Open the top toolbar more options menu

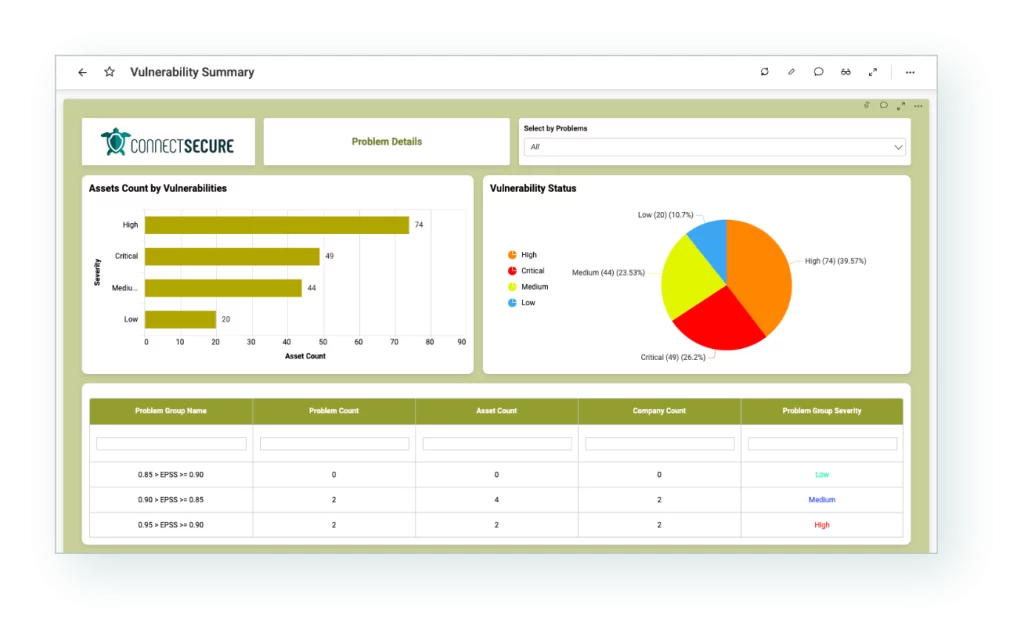(x=910, y=72)
